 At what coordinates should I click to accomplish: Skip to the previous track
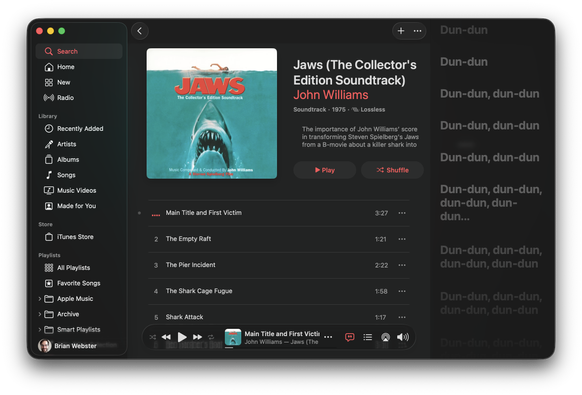(166, 337)
